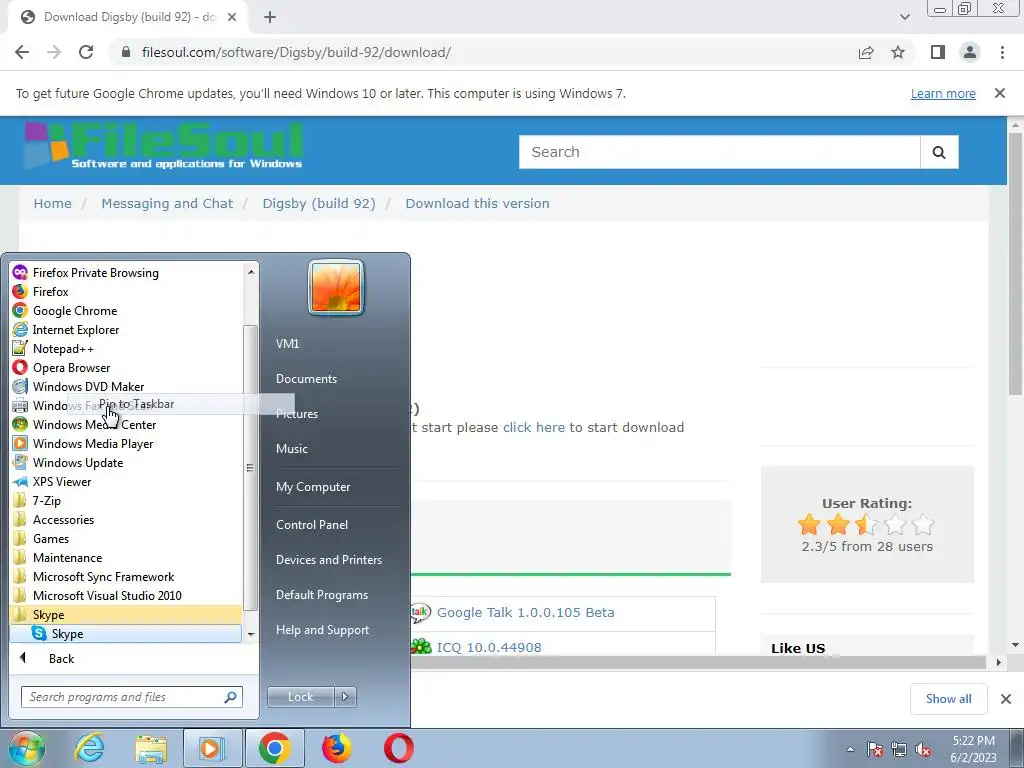Viewport: 1024px width, 768px height.
Task: Click Show all downloads button
Action: [x=948, y=699]
